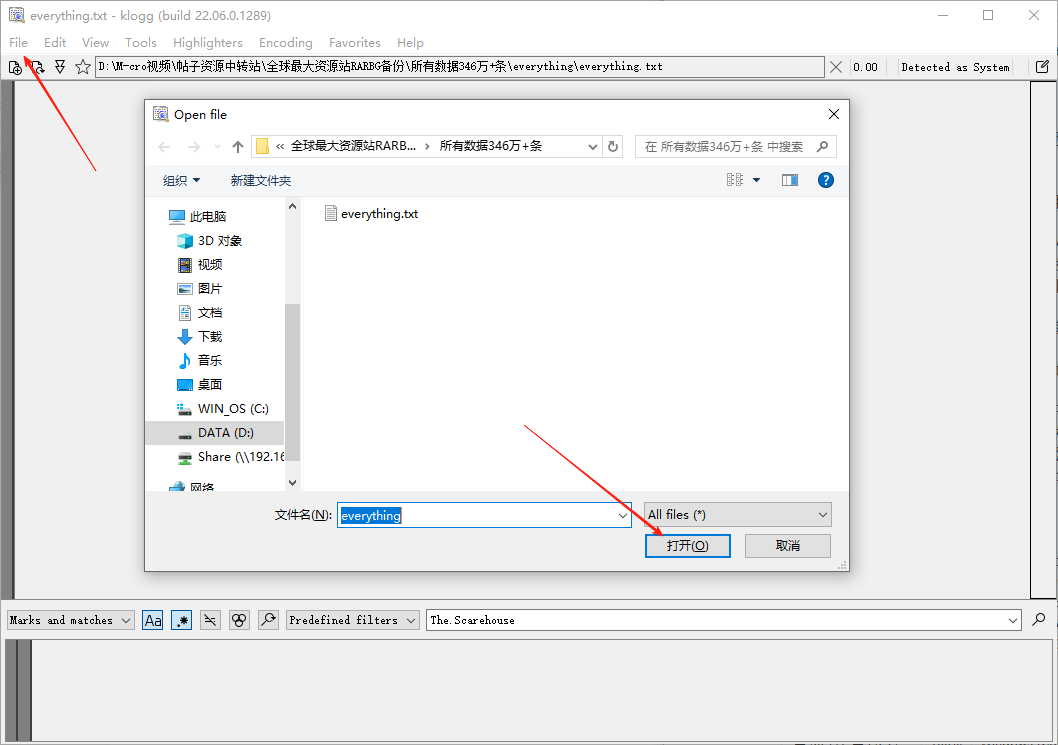Click the scratchpad icon at top right
The image size is (1058, 745).
click(x=1042, y=67)
